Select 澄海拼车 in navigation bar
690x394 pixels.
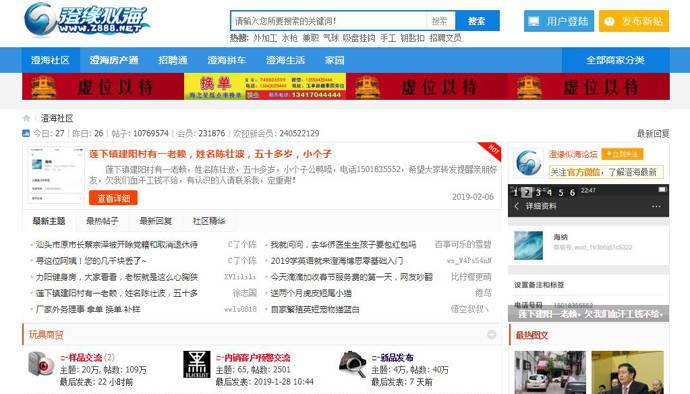[x=227, y=60]
